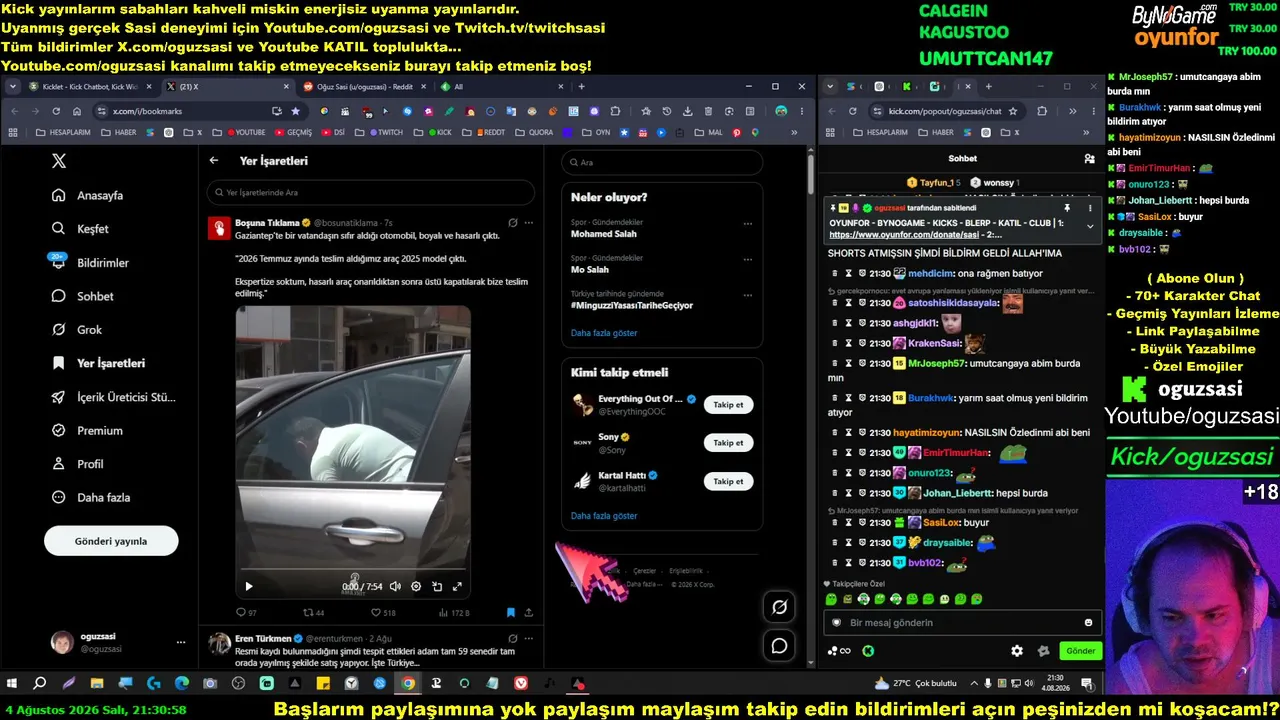
Task: Click the Gönderi yayınla button
Action: pos(111,541)
